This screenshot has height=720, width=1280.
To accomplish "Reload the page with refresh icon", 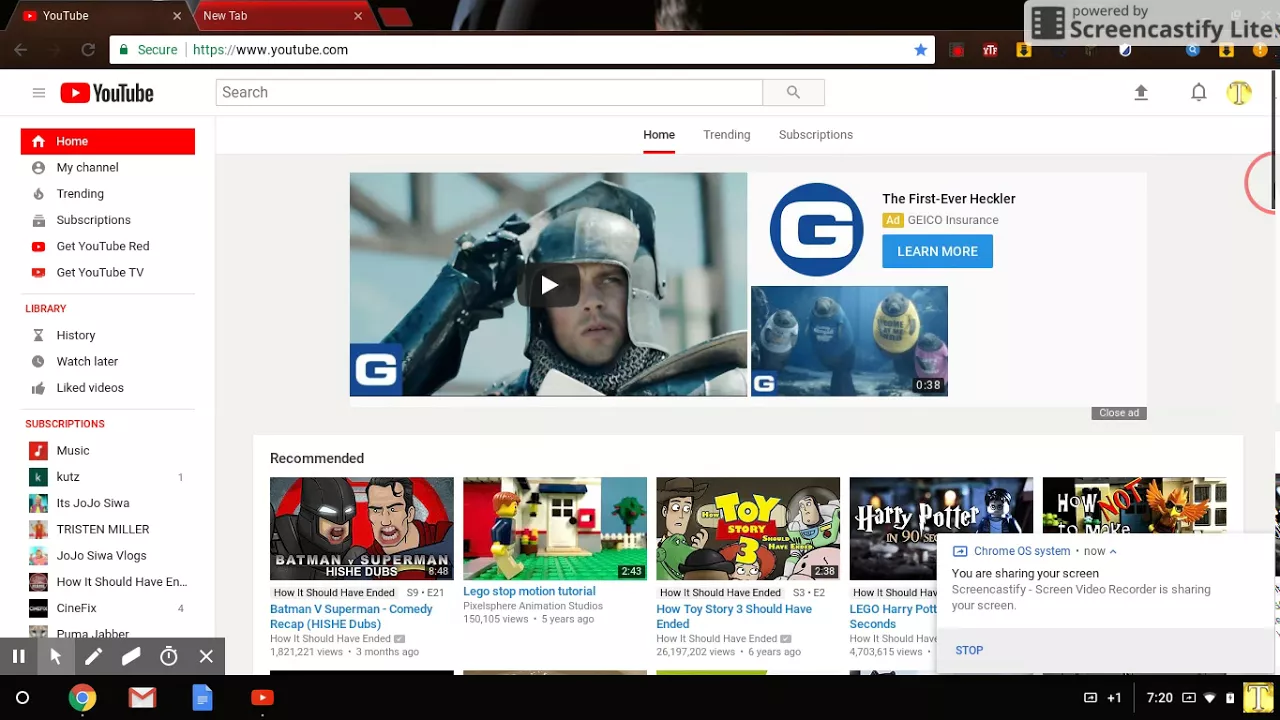I will [x=88, y=49].
